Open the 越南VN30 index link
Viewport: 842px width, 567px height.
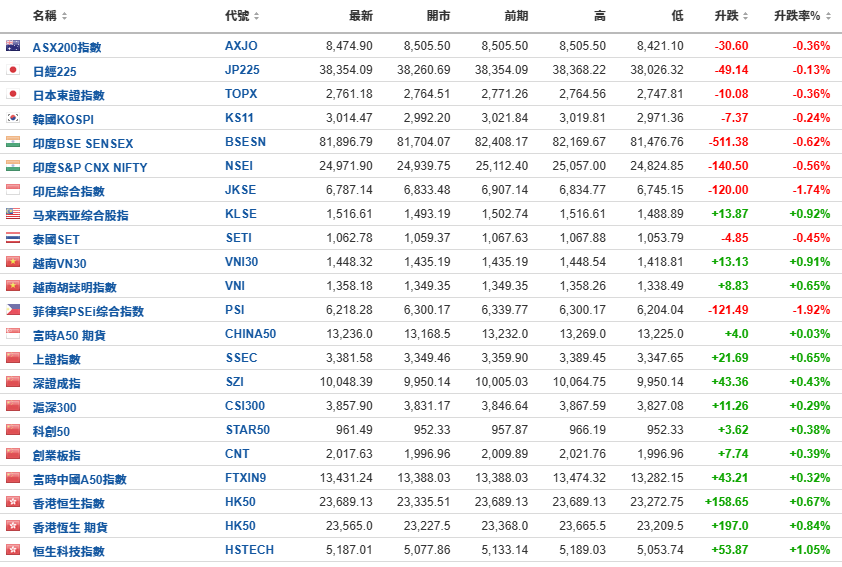[x=60, y=263]
